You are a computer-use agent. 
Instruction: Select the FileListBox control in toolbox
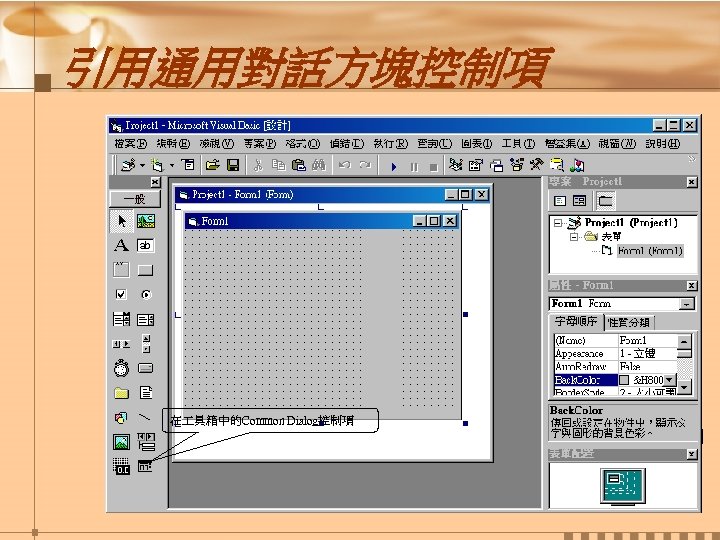coord(146,393)
